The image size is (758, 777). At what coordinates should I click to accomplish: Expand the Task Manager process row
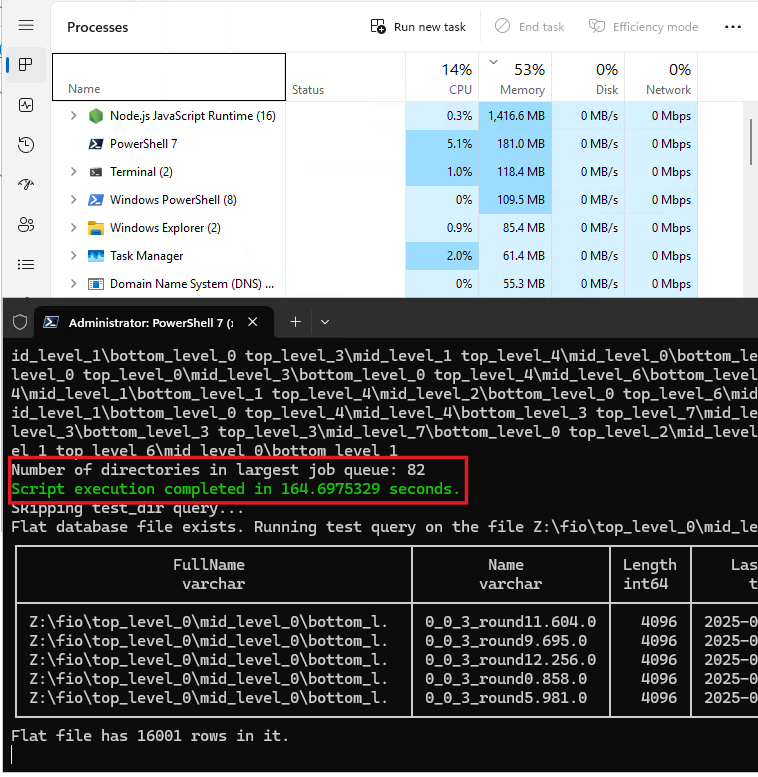pos(73,256)
